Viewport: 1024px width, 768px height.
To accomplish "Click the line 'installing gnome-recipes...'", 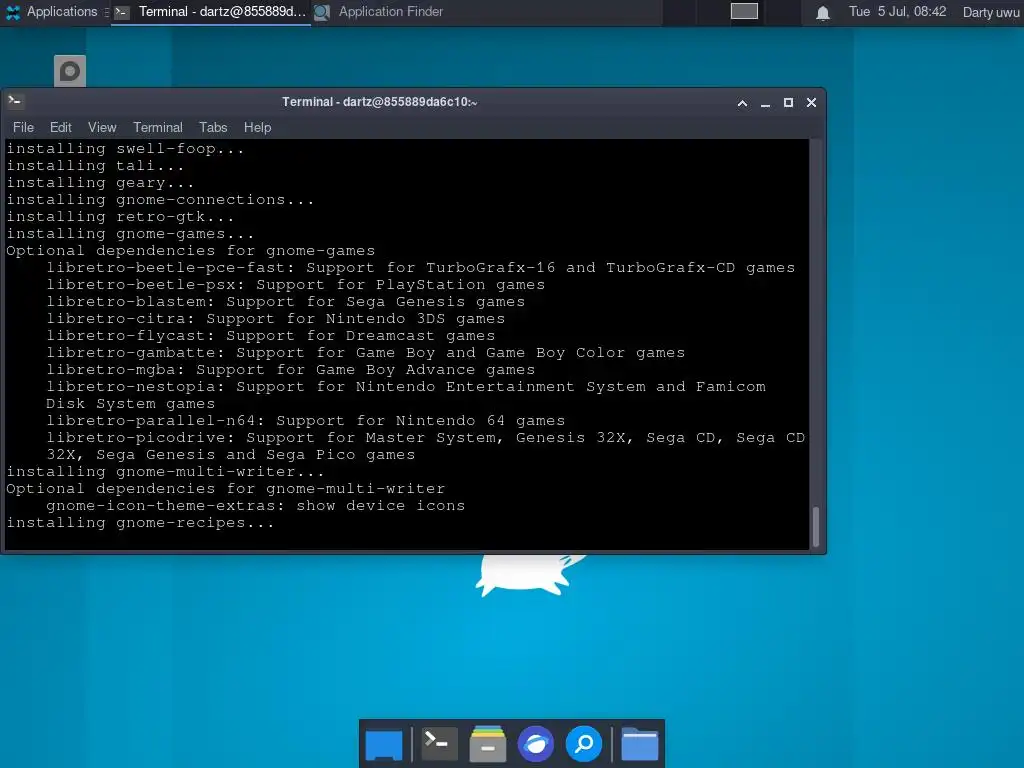I will pyautogui.click(x=140, y=522).
